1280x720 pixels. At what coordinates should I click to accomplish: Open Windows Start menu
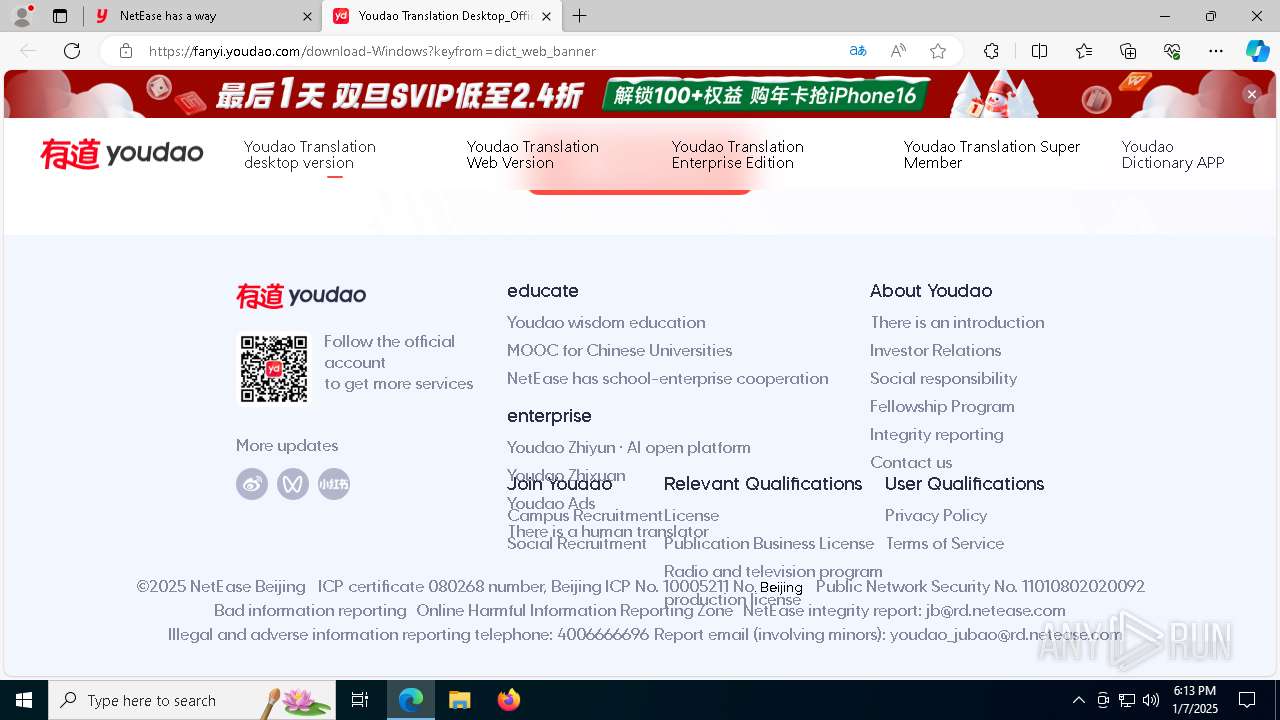pos(24,700)
